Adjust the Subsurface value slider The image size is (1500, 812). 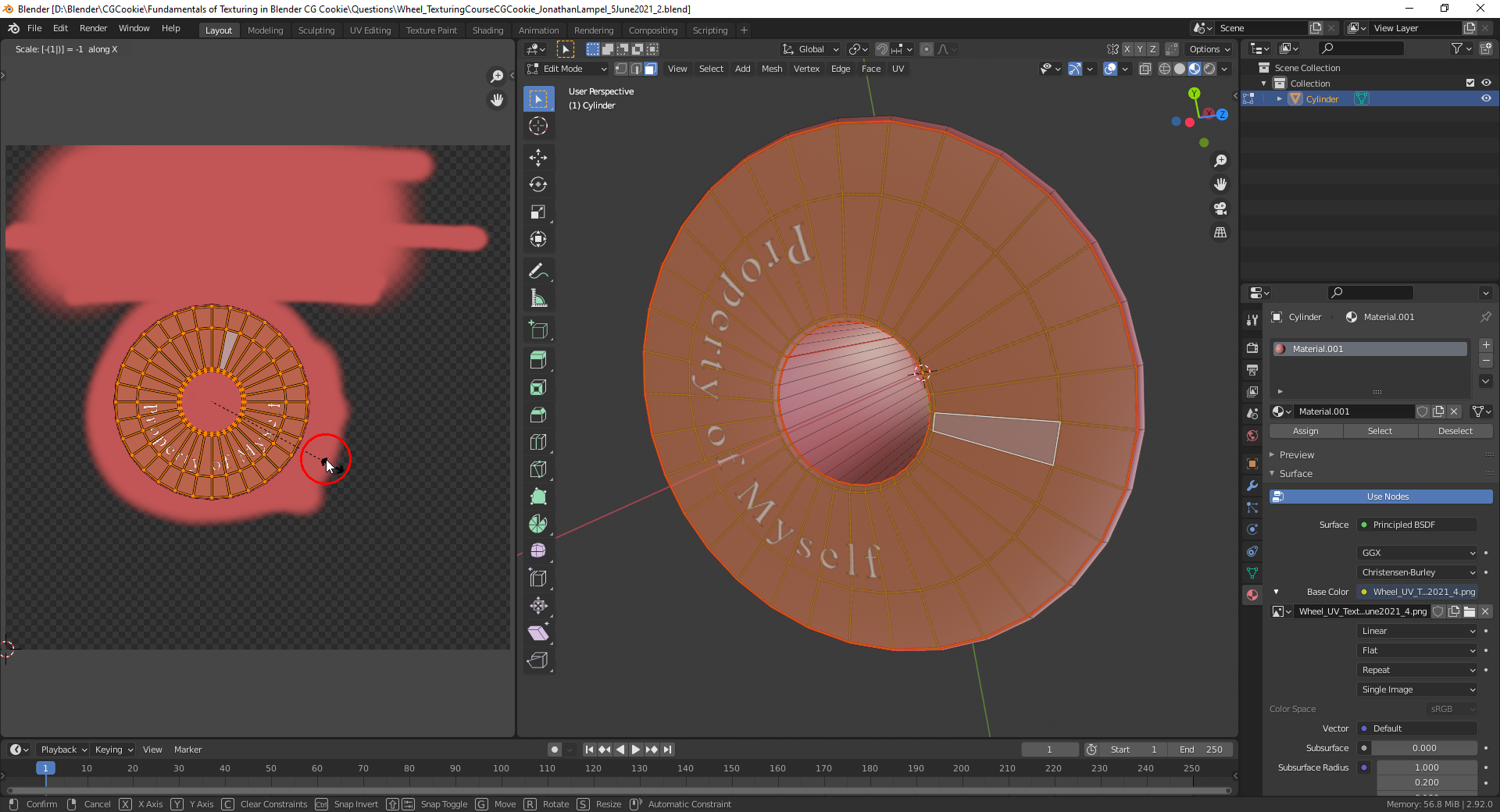click(x=1424, y=748)
